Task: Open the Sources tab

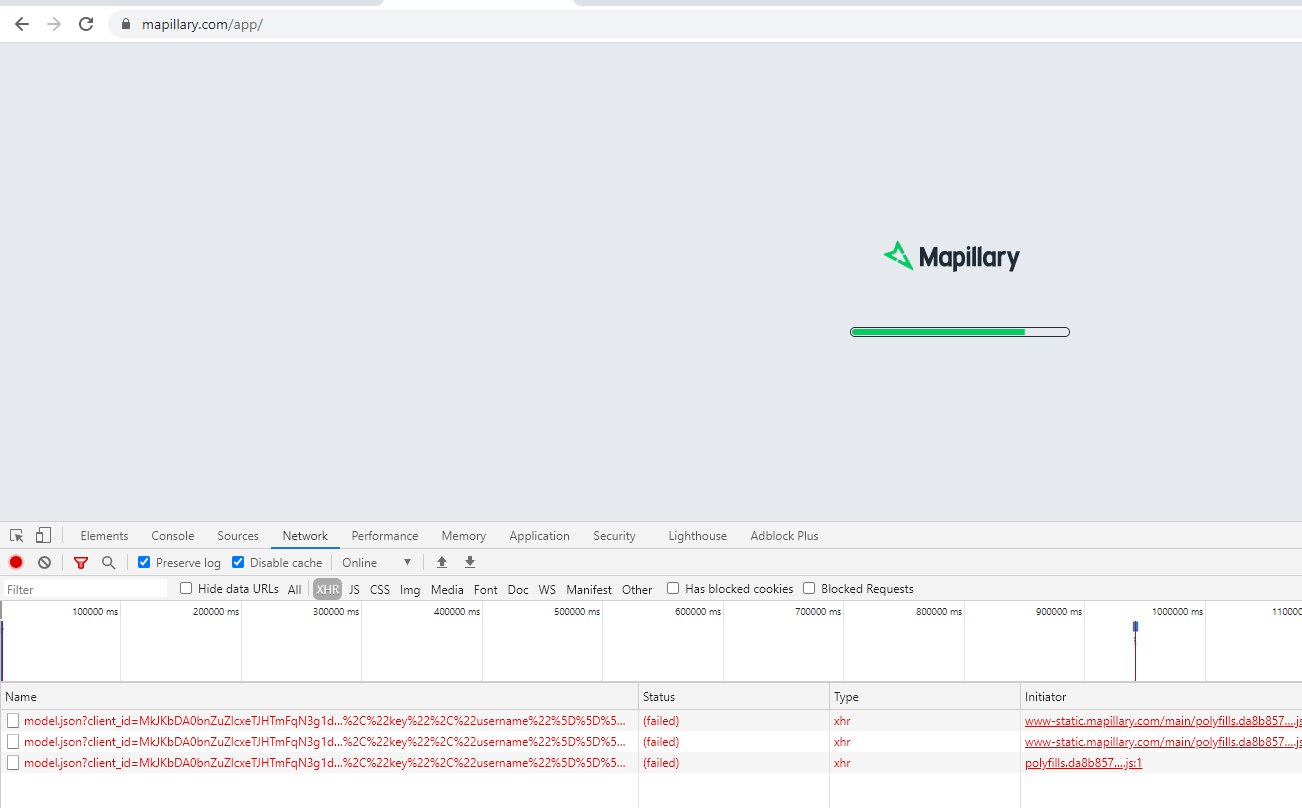Action: click(x=238, y=536)
